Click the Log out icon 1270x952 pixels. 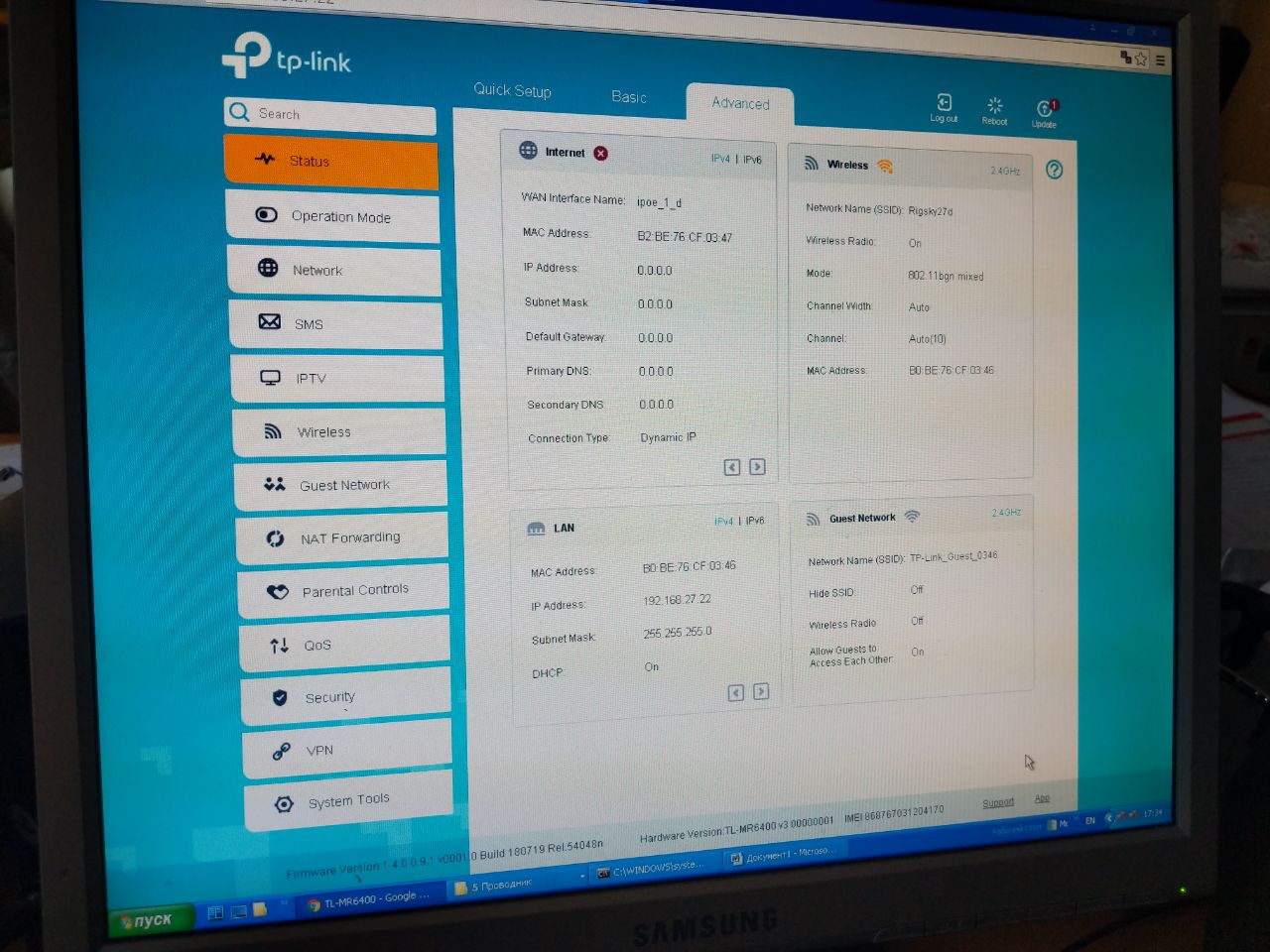(944, 103)
